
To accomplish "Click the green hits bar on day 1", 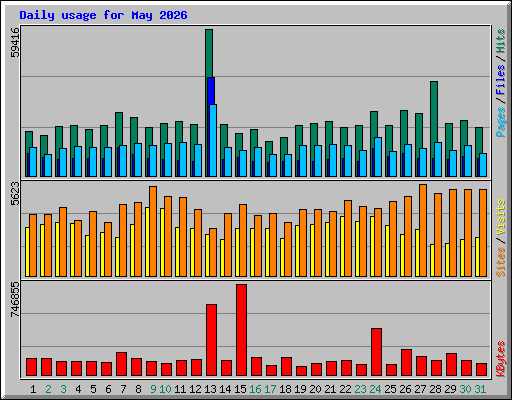I will (29, 139).
